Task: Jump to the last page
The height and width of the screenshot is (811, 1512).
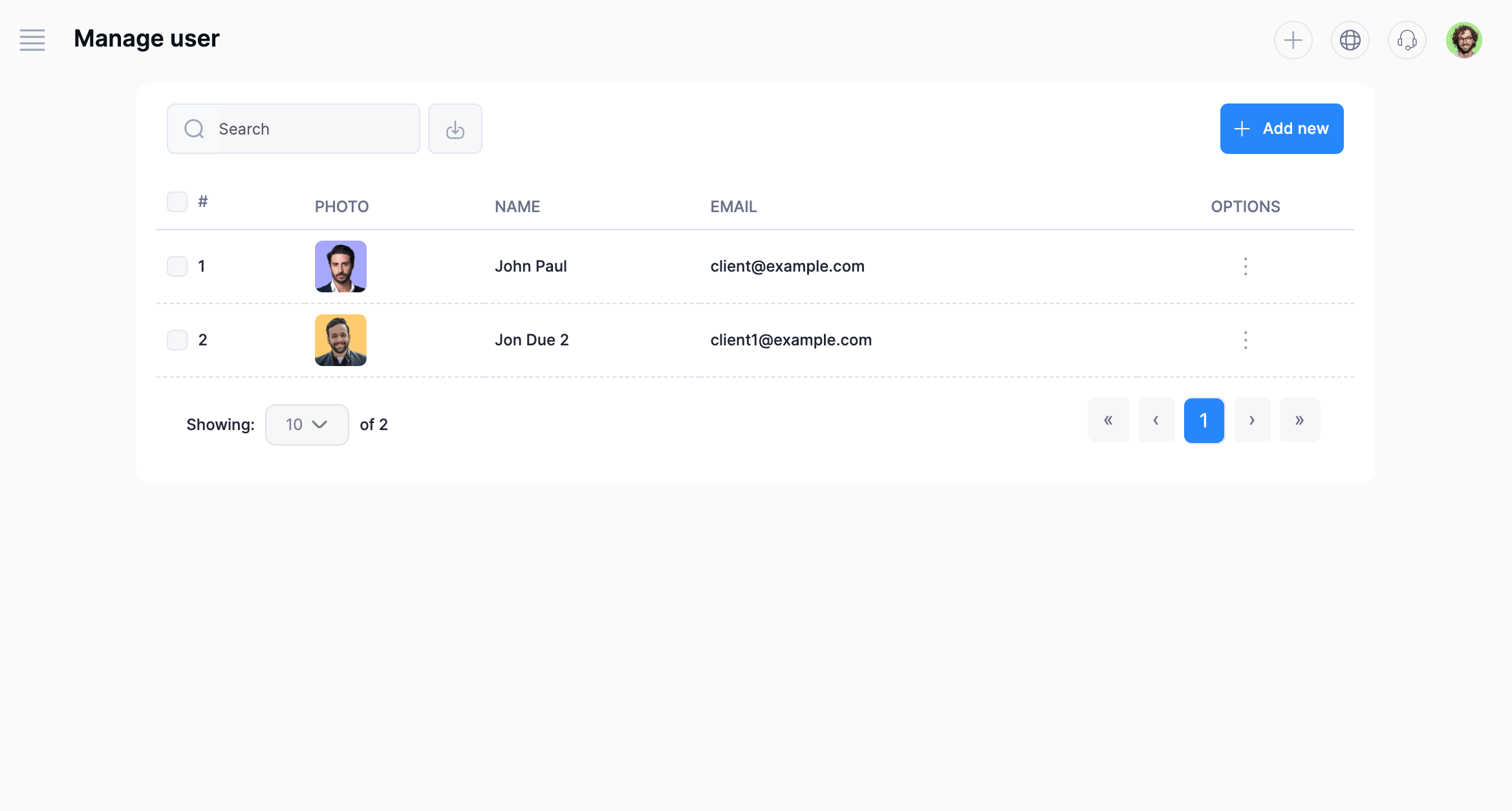Action: tap(1299, 420)
